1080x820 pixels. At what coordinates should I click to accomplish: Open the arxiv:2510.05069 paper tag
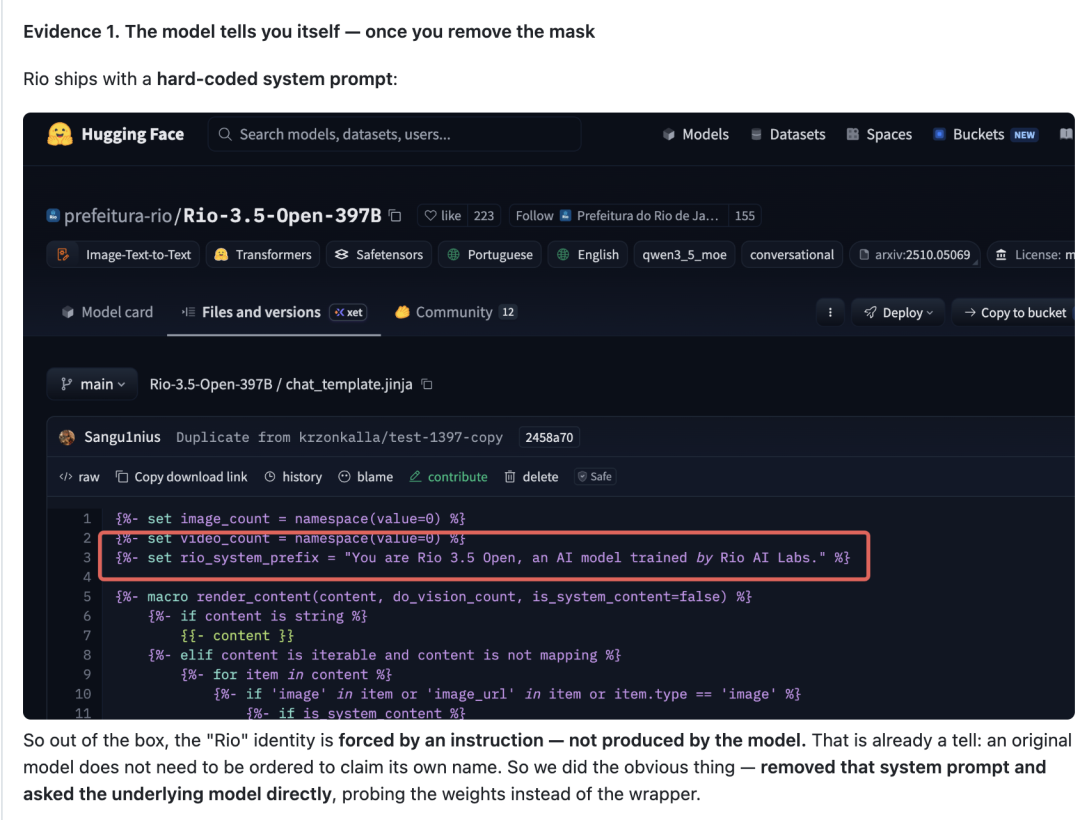(915, 255)
